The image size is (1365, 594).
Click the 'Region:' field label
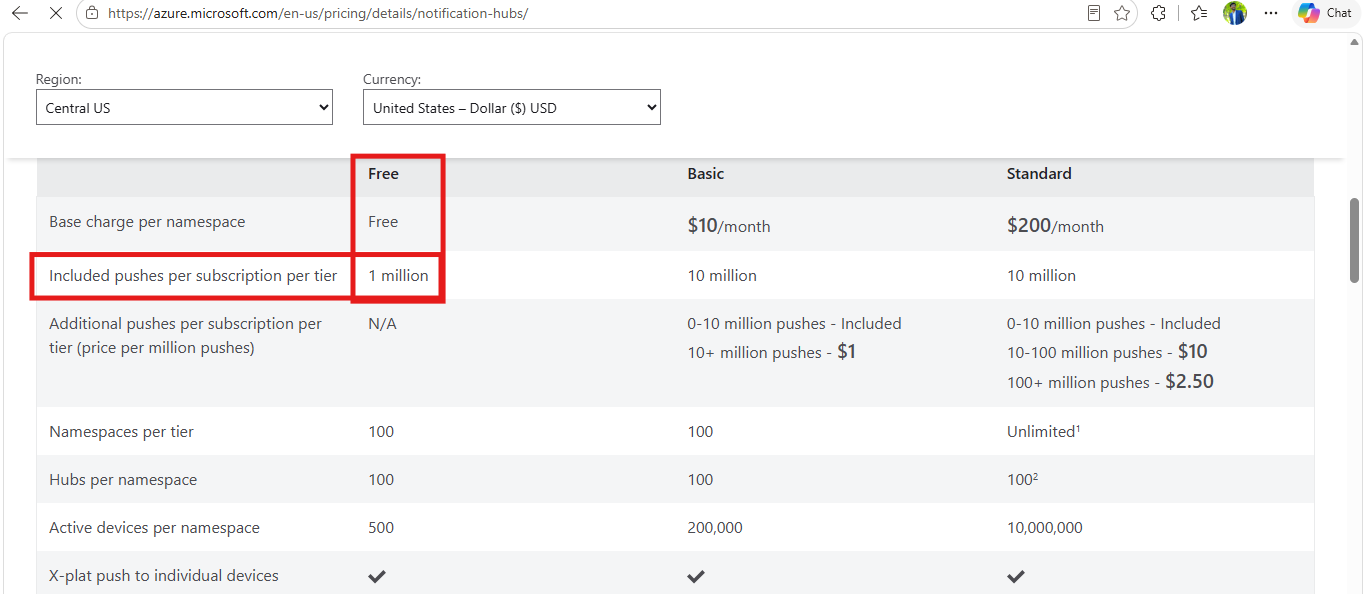pyautogui.click(x=59, y=79)
